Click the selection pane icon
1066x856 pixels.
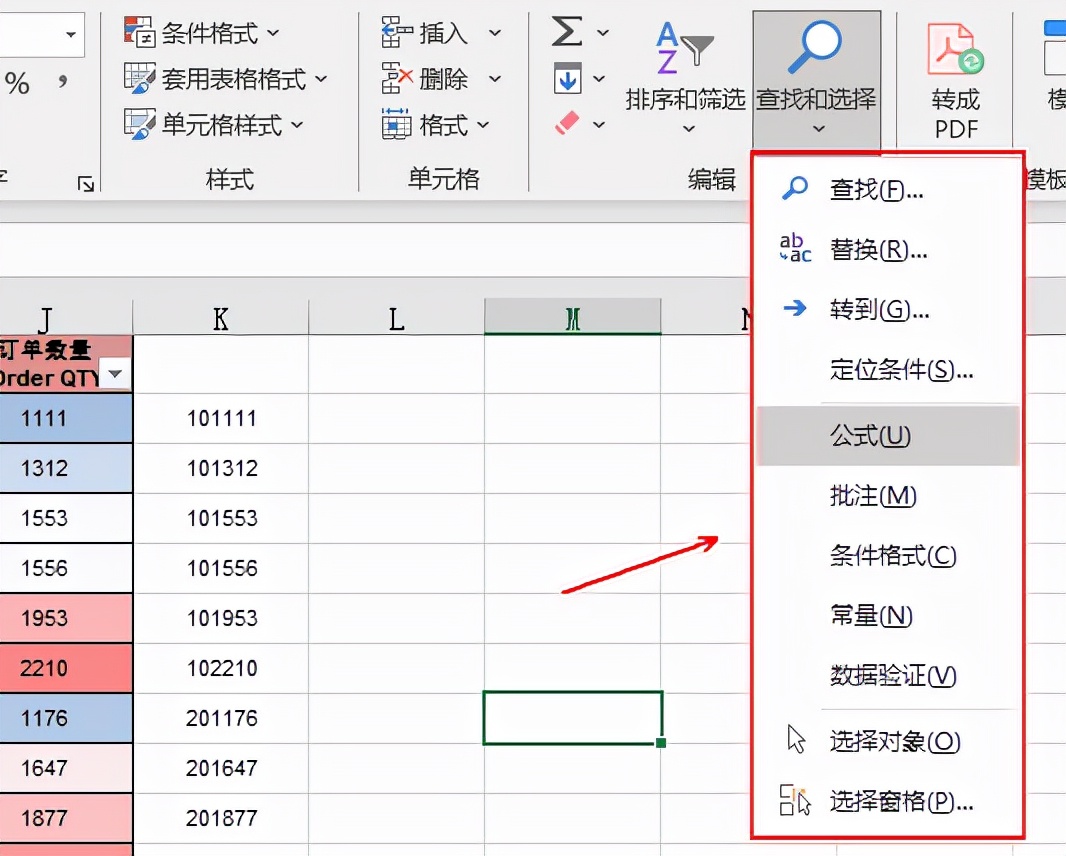[795, 800]
